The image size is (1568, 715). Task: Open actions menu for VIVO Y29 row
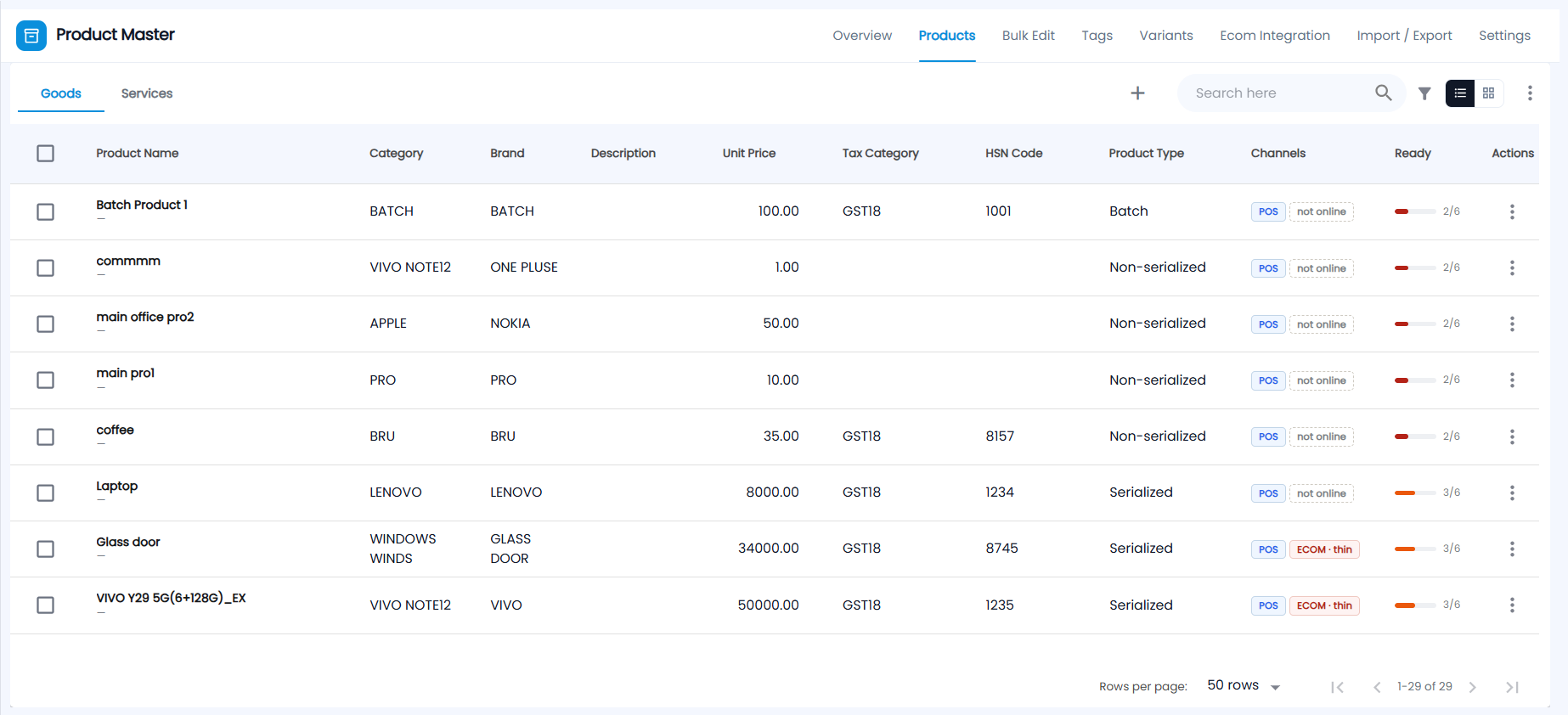[1512, 605]
